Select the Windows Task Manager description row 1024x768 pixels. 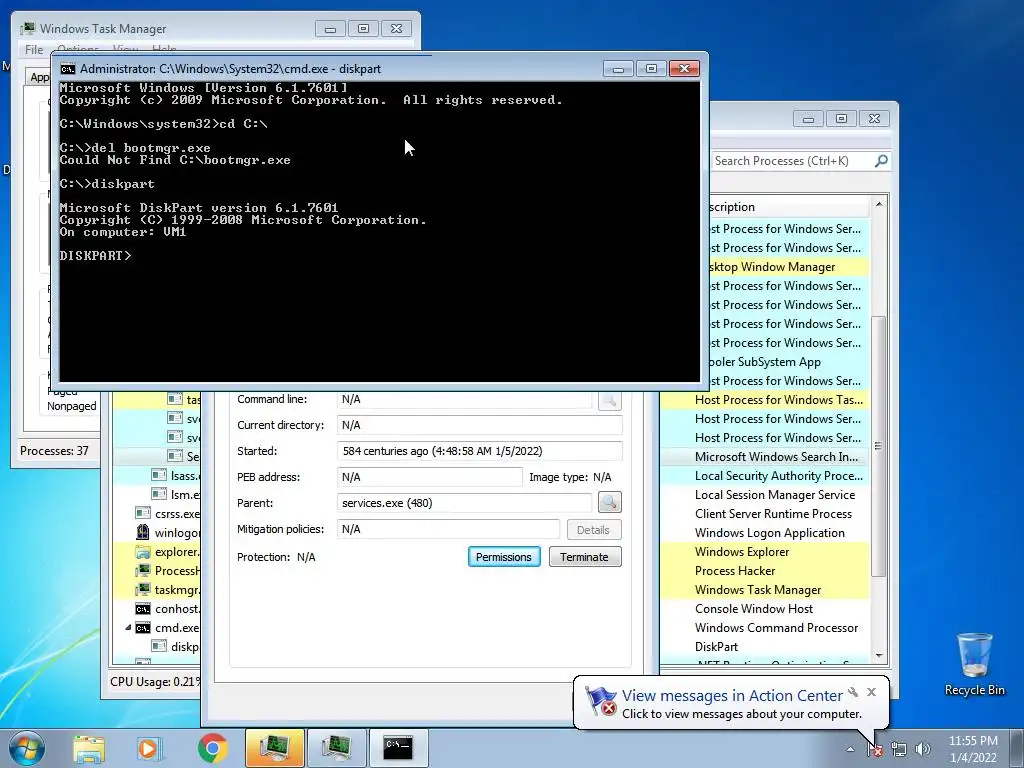pos(765,589)
